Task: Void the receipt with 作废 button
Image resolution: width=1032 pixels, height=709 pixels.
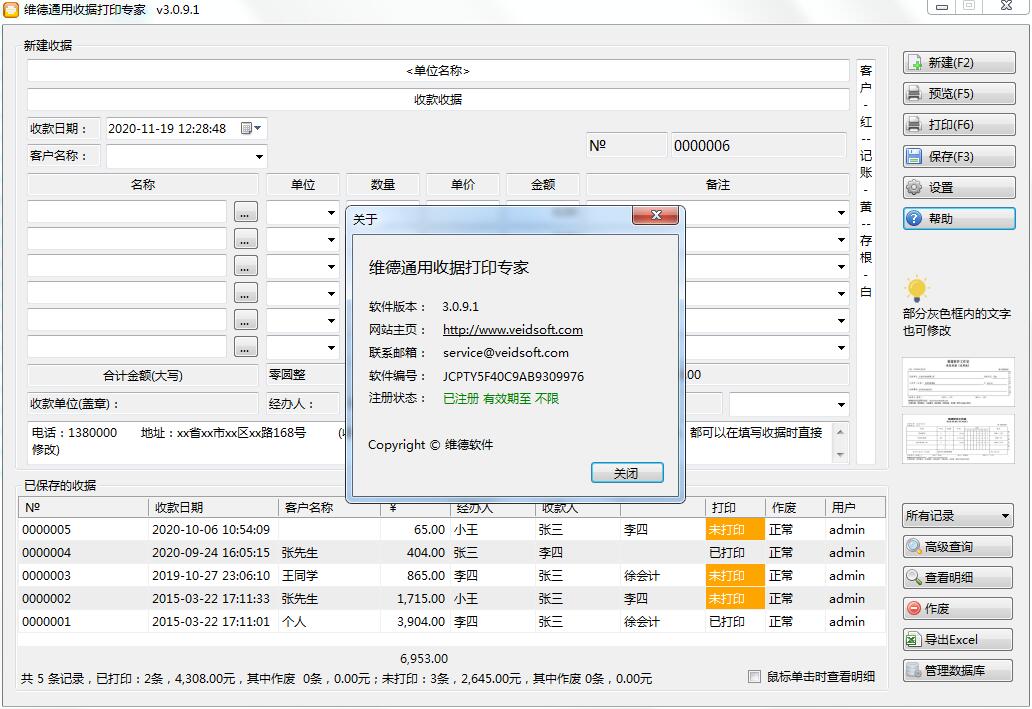Action: click(958, 608)
